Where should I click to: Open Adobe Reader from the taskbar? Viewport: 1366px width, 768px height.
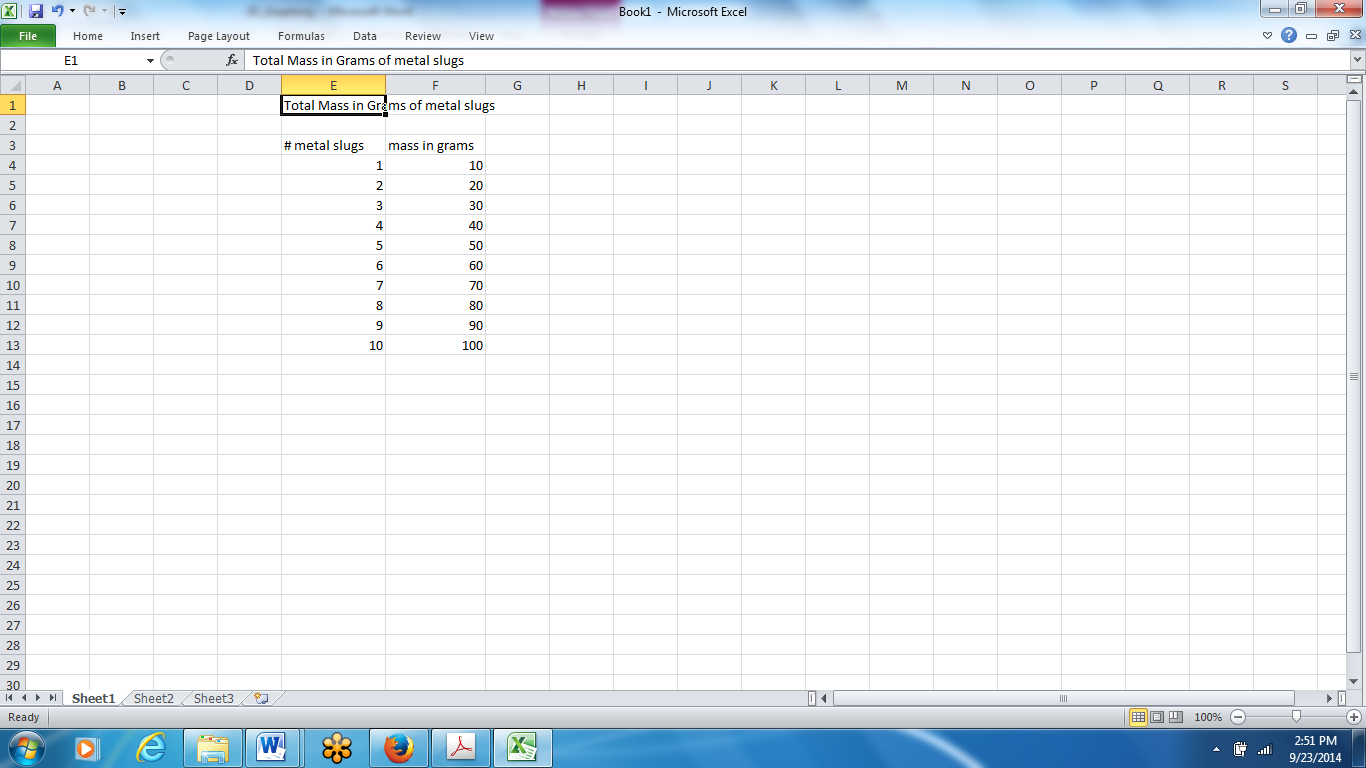[x=461, y=747]
